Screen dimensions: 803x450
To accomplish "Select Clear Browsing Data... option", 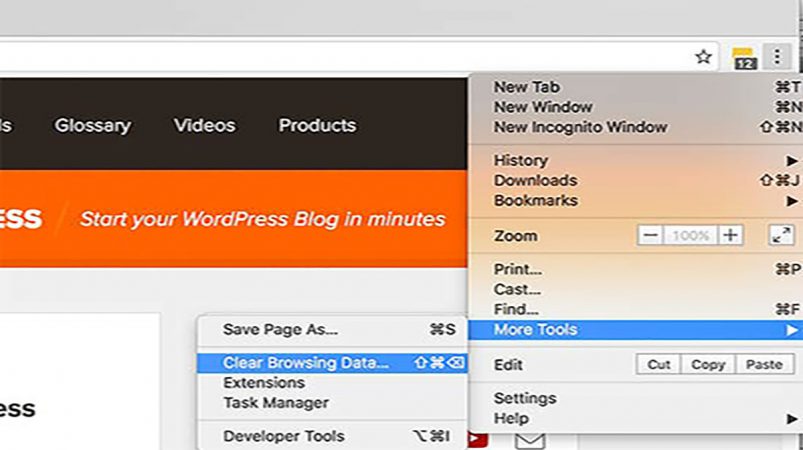I will click(x=332, y=363).
